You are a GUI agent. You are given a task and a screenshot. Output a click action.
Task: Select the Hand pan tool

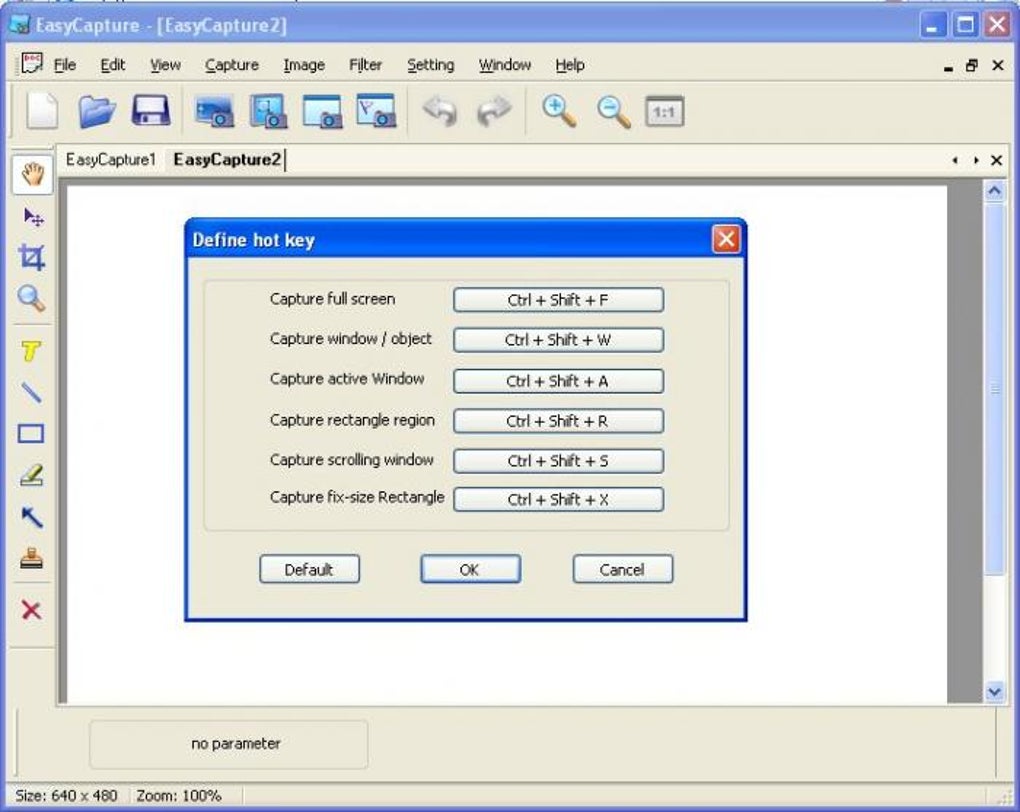pos(32,174)
